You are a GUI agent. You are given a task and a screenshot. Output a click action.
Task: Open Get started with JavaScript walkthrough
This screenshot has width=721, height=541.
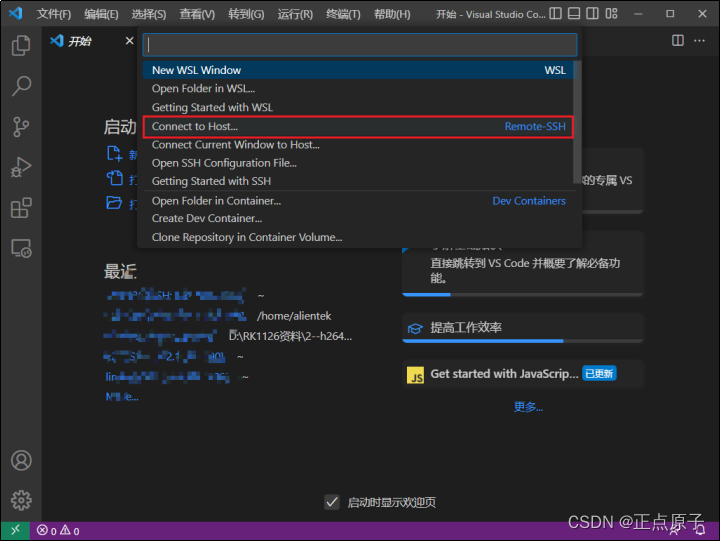click(x=522, y=374)
